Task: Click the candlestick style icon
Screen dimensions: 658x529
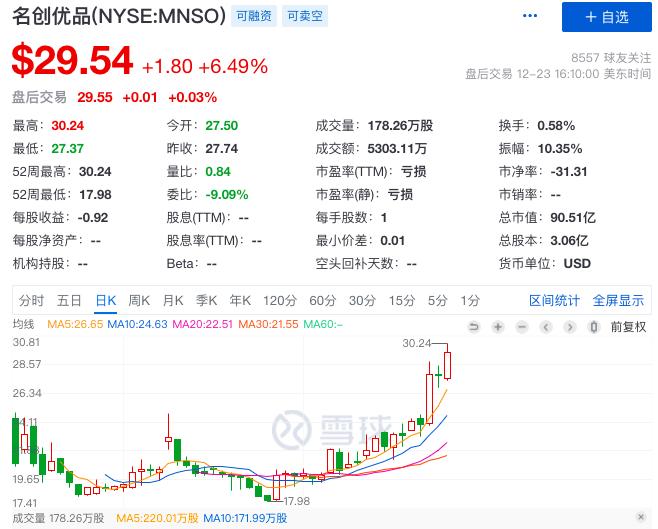Action: click(593, 326)
